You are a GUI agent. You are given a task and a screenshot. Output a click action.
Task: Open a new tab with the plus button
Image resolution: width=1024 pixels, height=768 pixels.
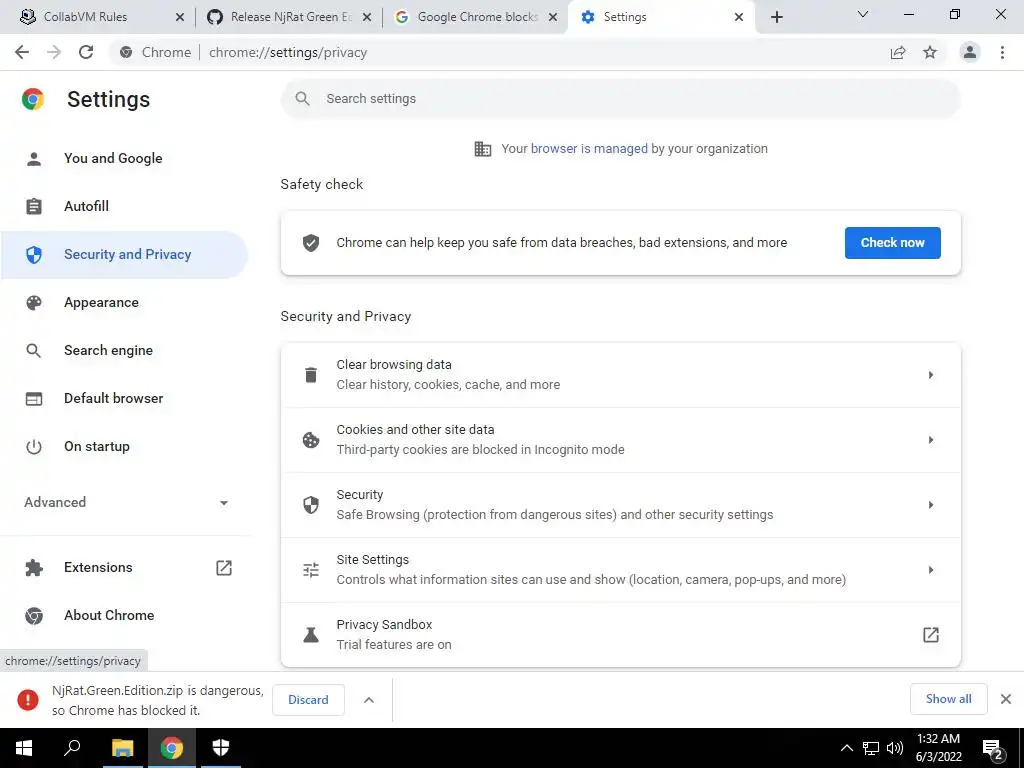coord(776,17)
